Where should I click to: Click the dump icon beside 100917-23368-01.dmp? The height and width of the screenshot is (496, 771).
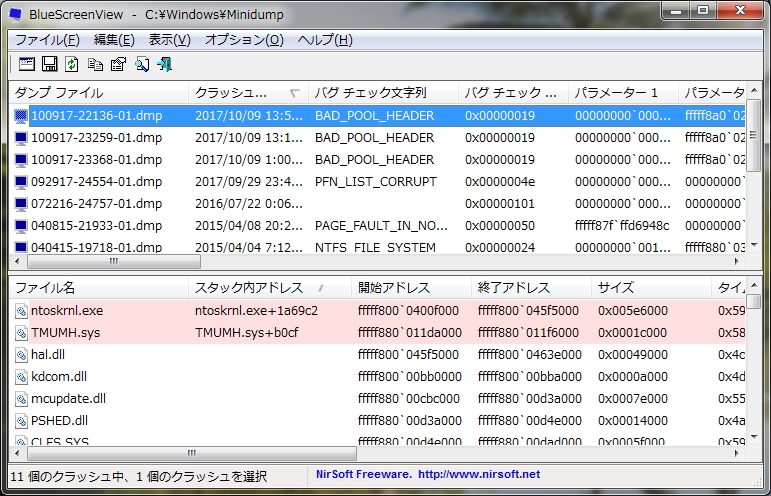21,160
